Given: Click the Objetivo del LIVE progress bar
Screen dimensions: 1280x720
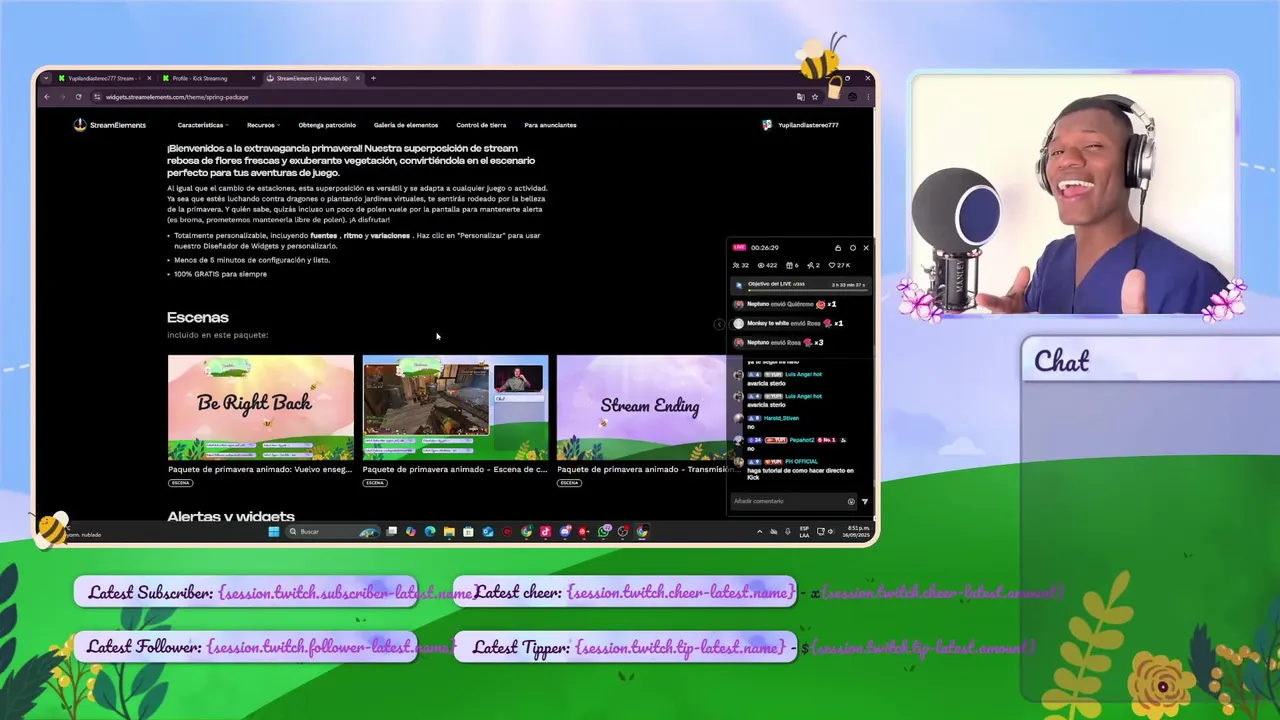Looking at the screenshot, I should point(800,285).
